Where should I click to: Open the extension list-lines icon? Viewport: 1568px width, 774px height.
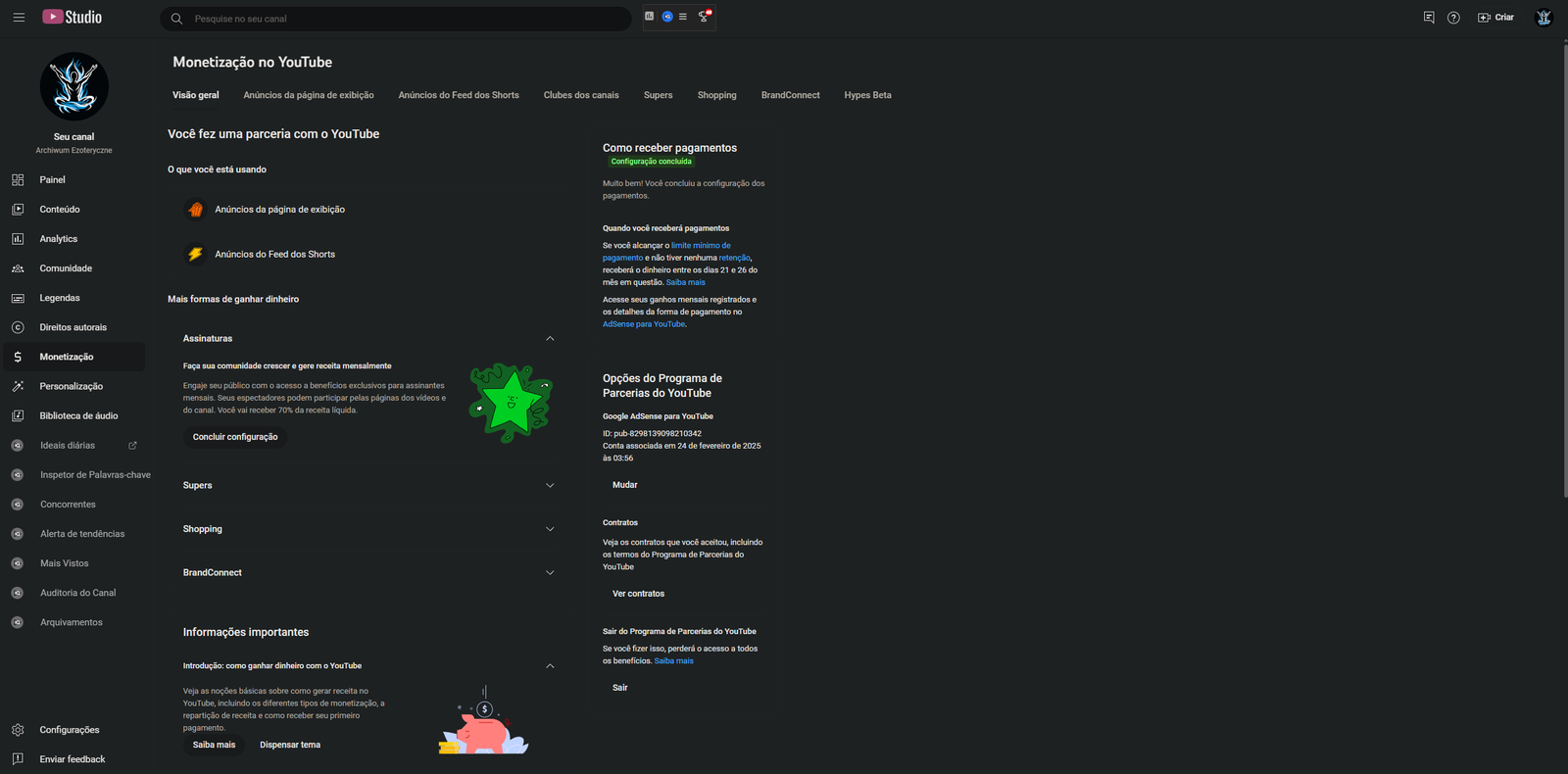click(683, 17)
